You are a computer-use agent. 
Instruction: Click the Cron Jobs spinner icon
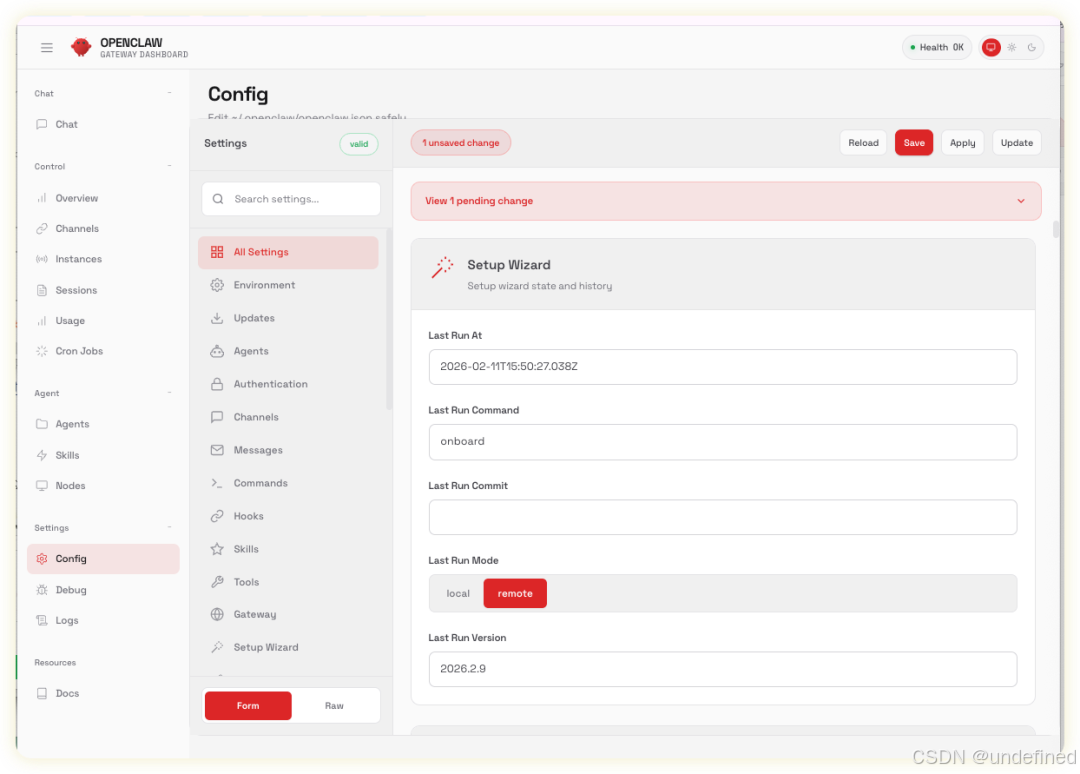pyautogui.click(x=42, y=351)
